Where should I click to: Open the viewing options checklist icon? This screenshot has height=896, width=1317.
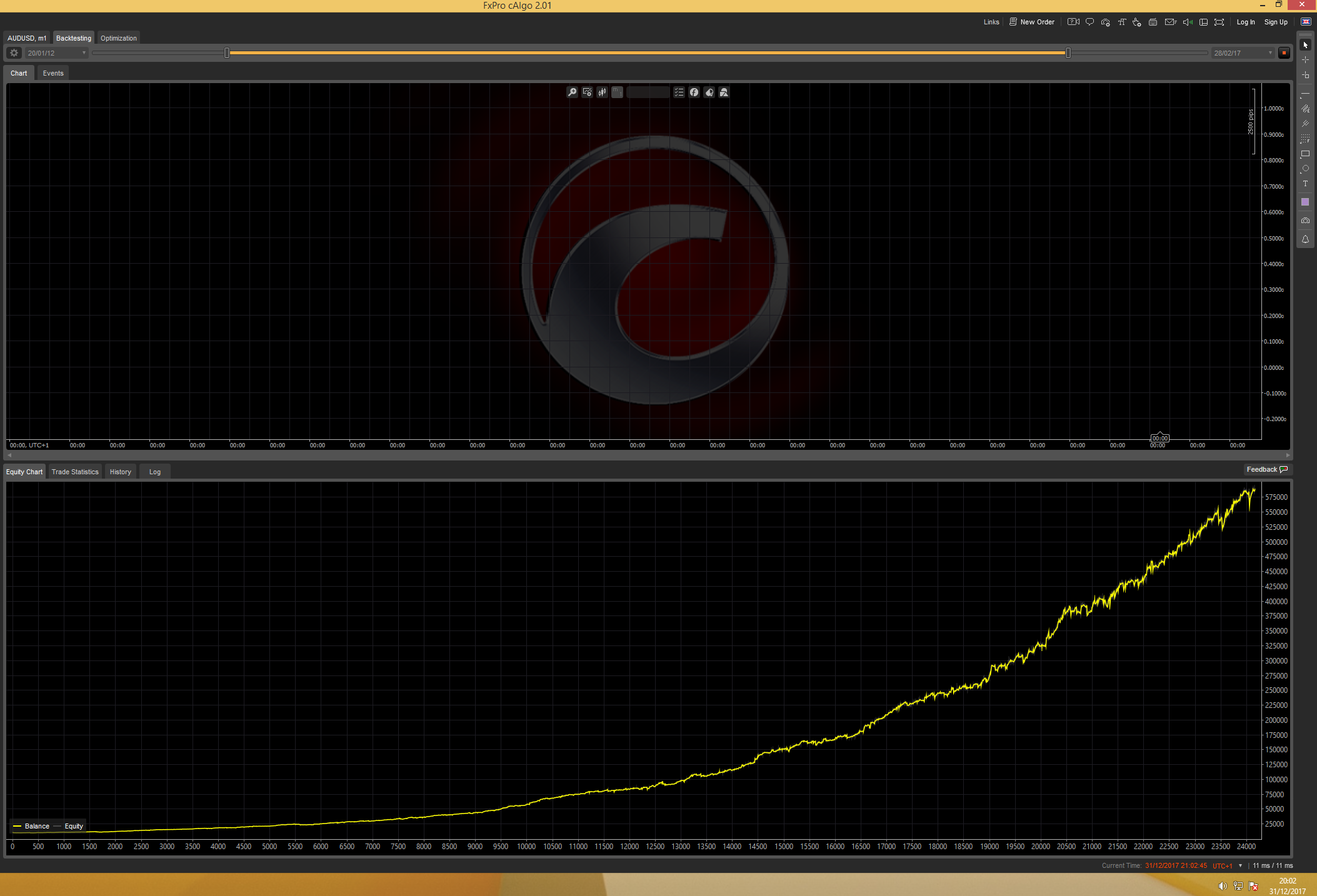[679, 92]
